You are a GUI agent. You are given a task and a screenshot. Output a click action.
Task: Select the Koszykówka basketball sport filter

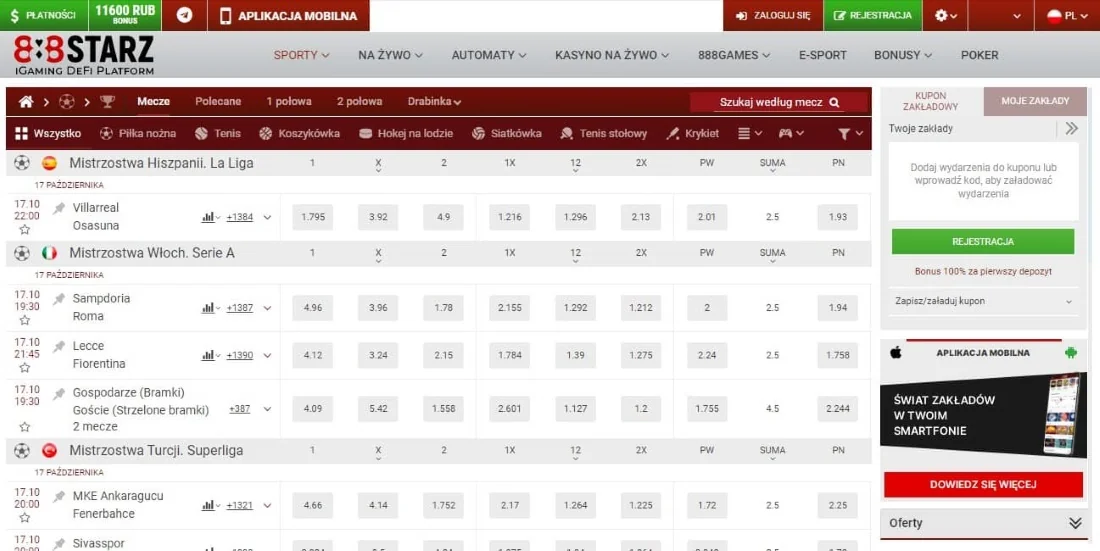(x=299, y=133)
